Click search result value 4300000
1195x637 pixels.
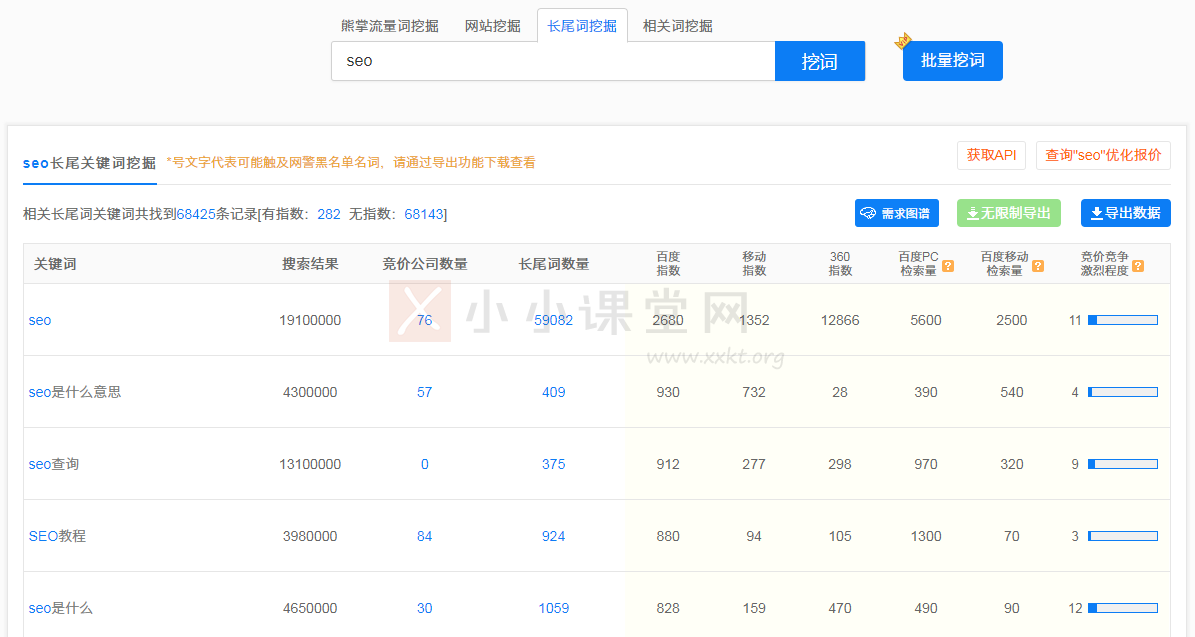tap(310, 392)
